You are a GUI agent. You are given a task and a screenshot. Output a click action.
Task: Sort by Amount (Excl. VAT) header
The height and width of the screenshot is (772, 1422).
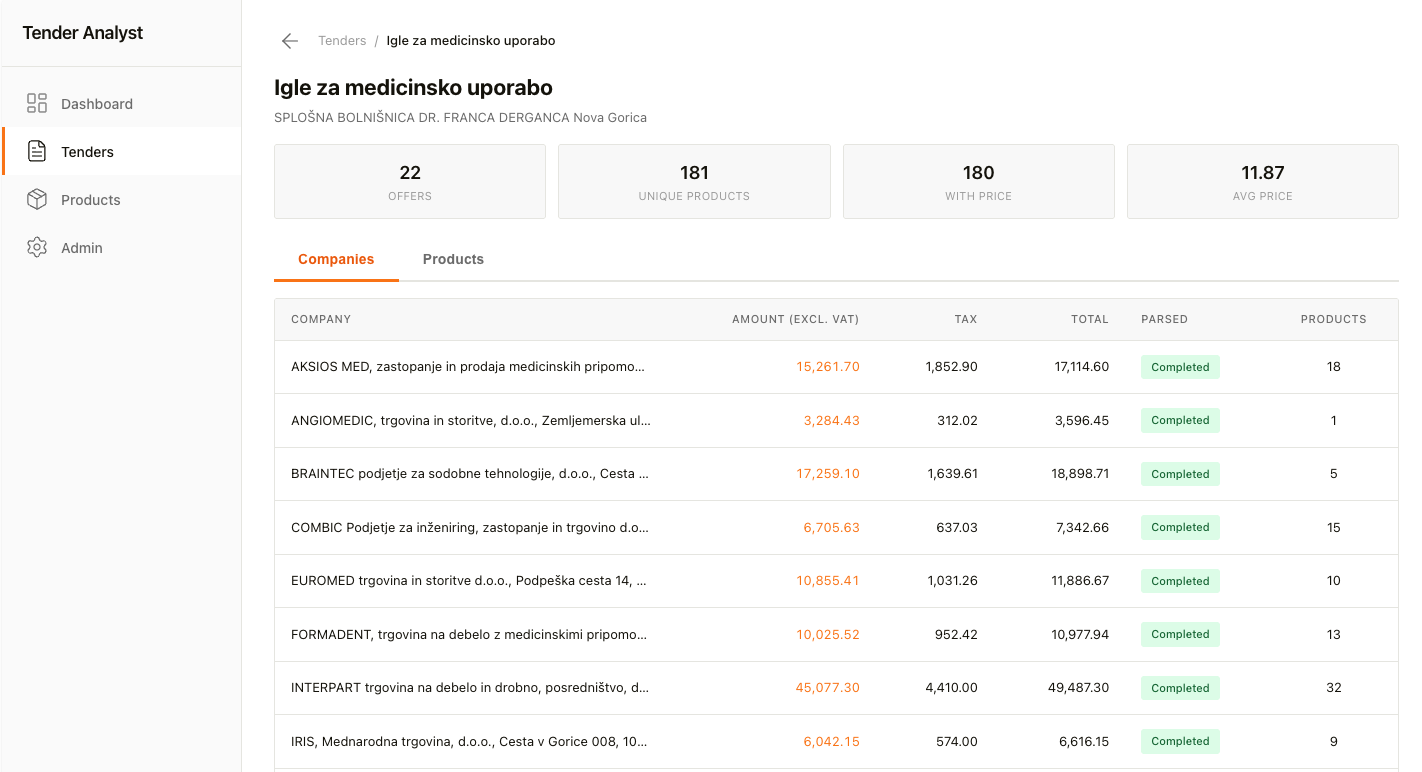pos(796,319)
